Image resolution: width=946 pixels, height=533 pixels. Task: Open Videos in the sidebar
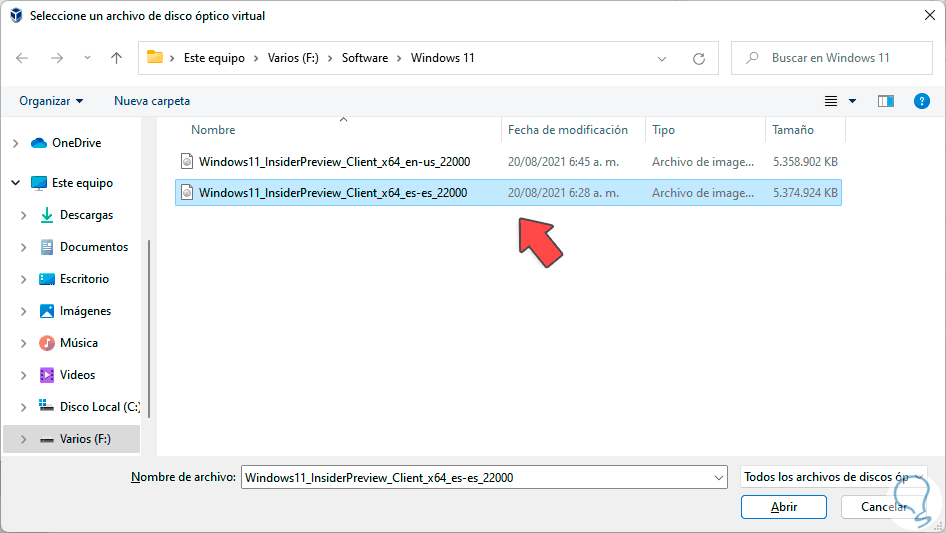pyautogui.click(x=77, y=375)
